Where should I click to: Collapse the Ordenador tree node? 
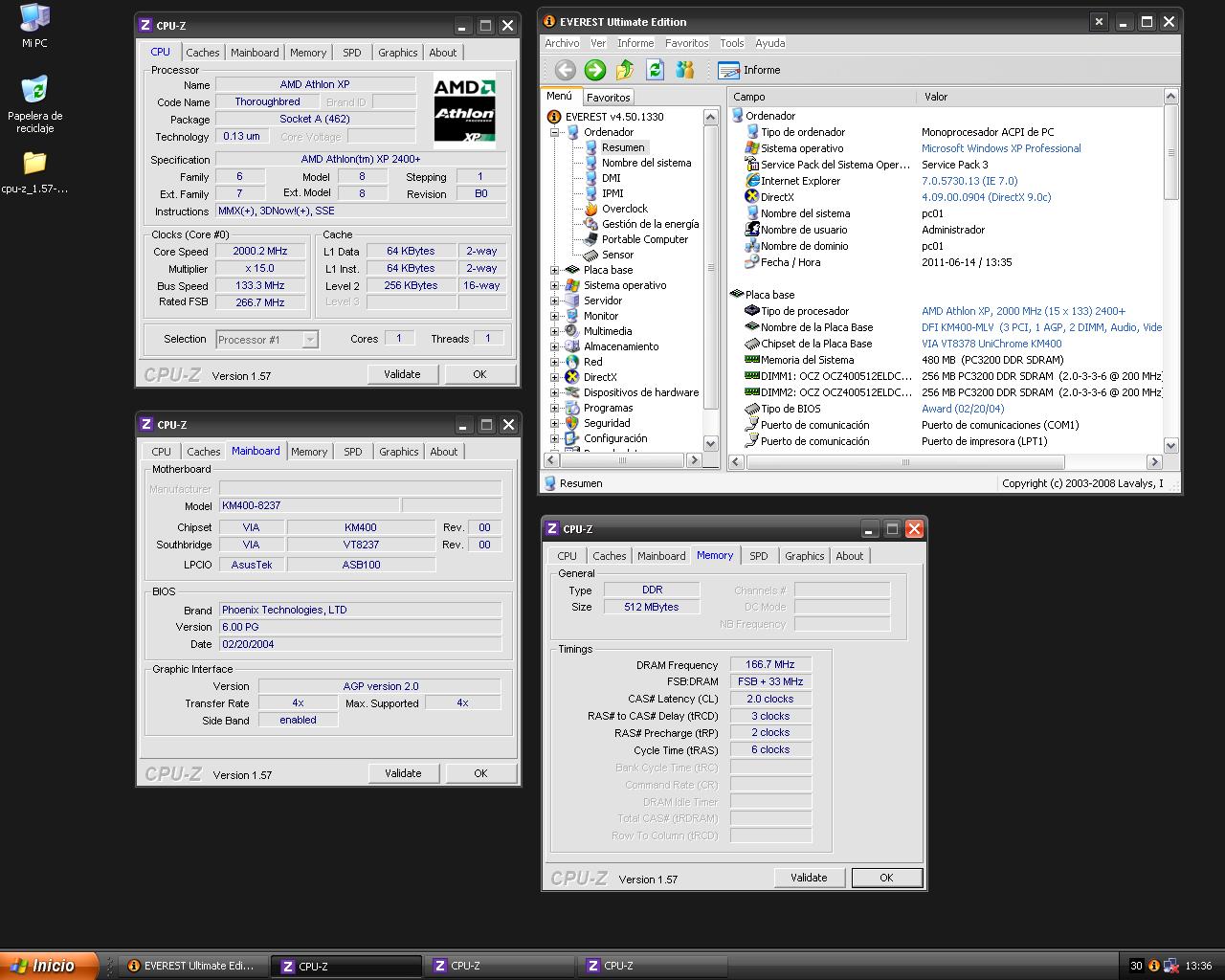554,132
